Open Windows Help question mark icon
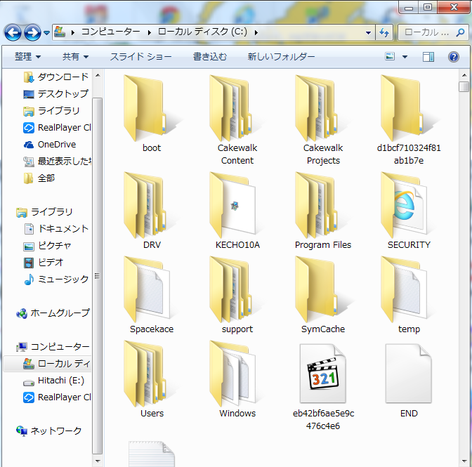This screenshot has height=467, width=472. pyautogui.click(x=453, y=57)
